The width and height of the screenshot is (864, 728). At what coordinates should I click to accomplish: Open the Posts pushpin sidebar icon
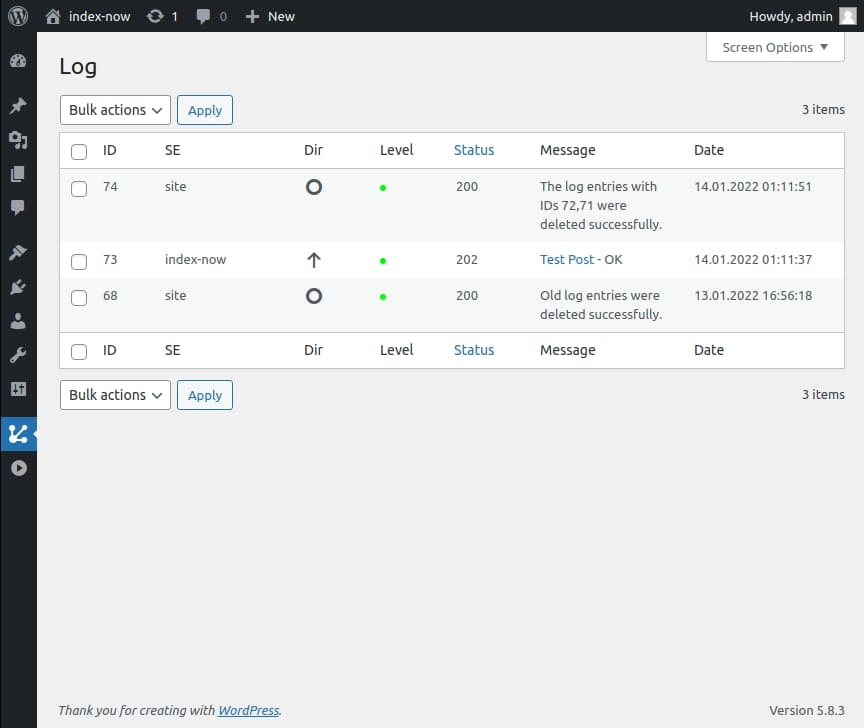coord(18,105)
